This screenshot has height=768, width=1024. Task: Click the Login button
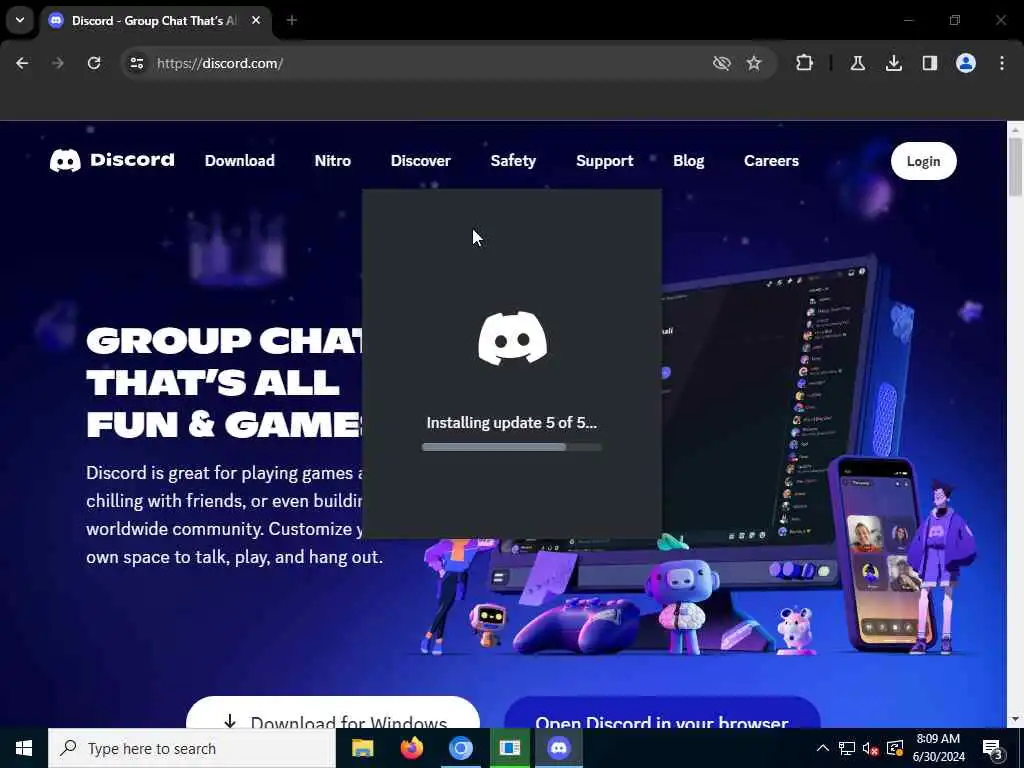(x=923, y=161)
